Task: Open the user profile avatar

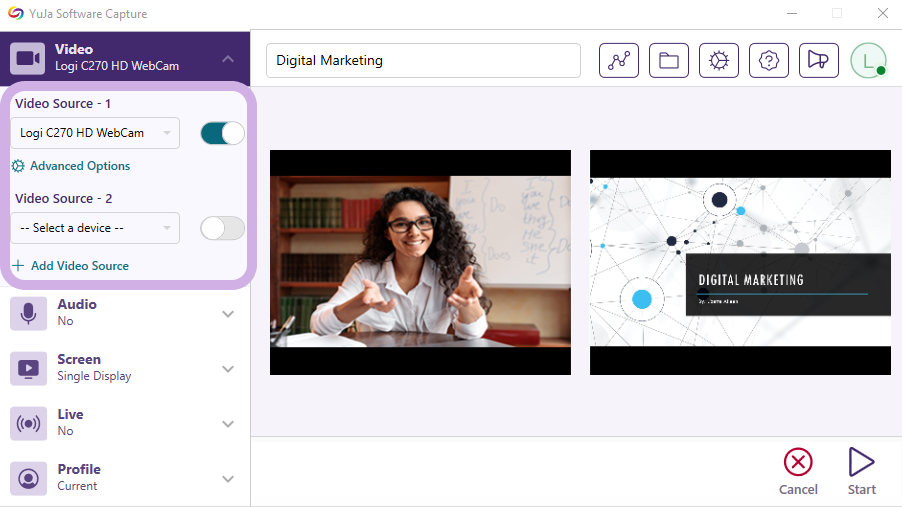Action: pyautogui.click(x=868, y=60)
